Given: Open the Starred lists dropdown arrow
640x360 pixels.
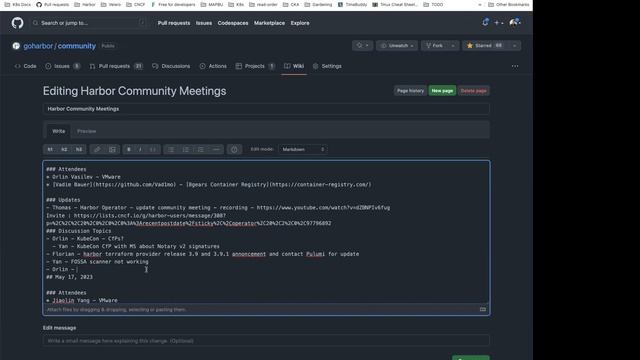Looking at the screenshot, I should 514,46.
